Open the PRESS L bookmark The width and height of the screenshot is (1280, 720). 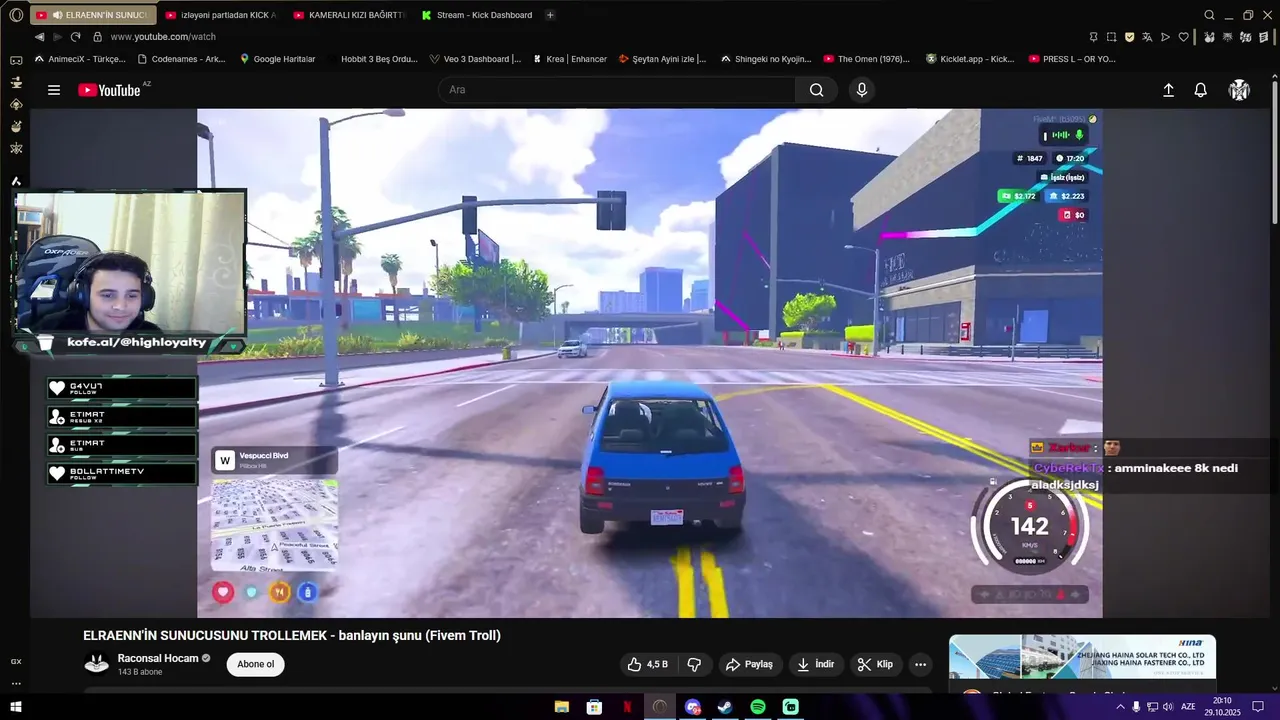[1072, 59]
